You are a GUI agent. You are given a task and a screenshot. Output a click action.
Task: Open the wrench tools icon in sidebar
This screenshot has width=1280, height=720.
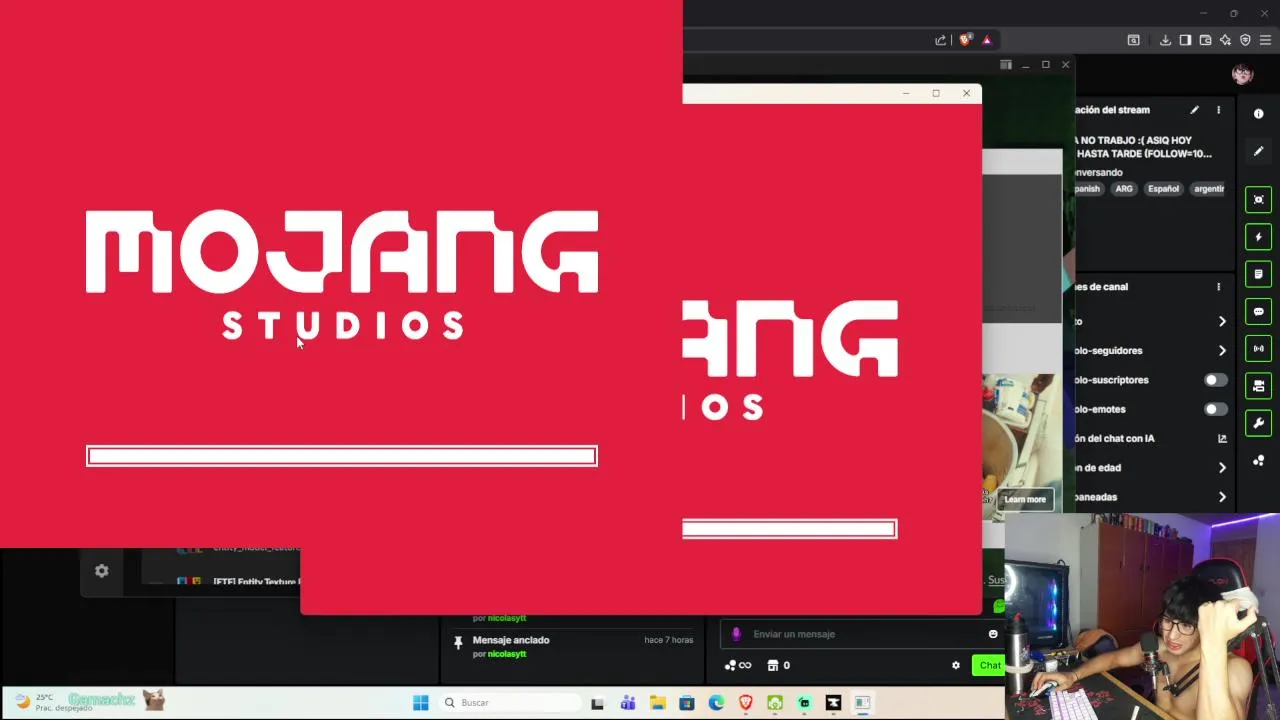point(1258,423)
